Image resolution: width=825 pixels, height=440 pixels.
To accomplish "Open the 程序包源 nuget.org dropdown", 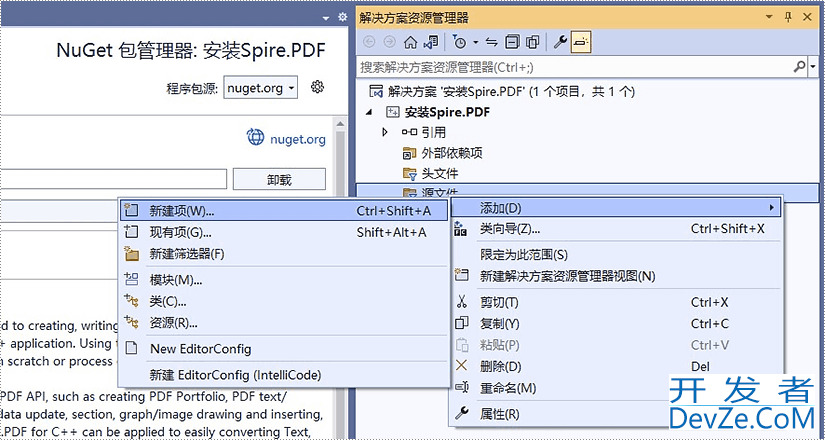I will (260, 88).
